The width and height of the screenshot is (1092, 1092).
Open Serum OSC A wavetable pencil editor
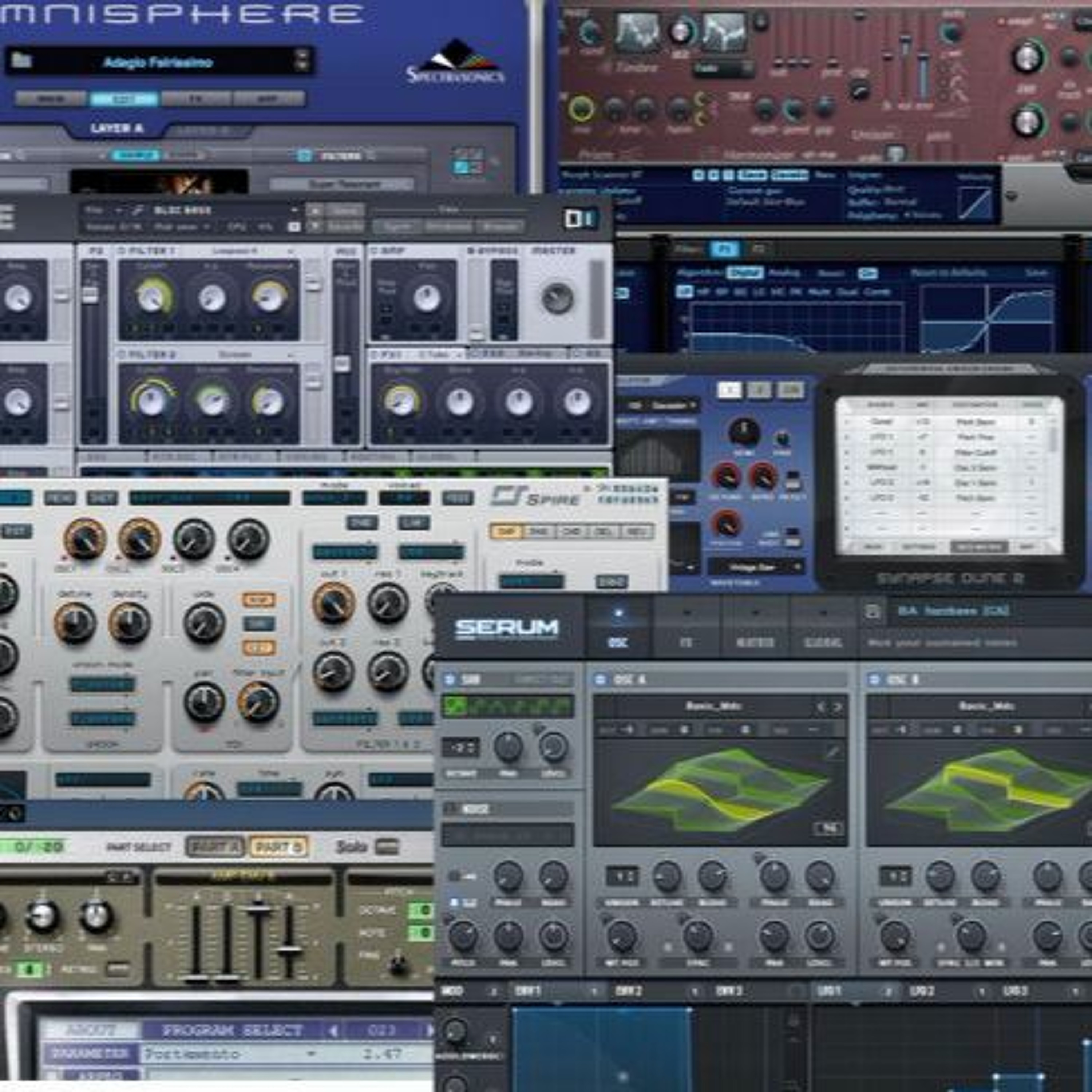pos(832,752)
